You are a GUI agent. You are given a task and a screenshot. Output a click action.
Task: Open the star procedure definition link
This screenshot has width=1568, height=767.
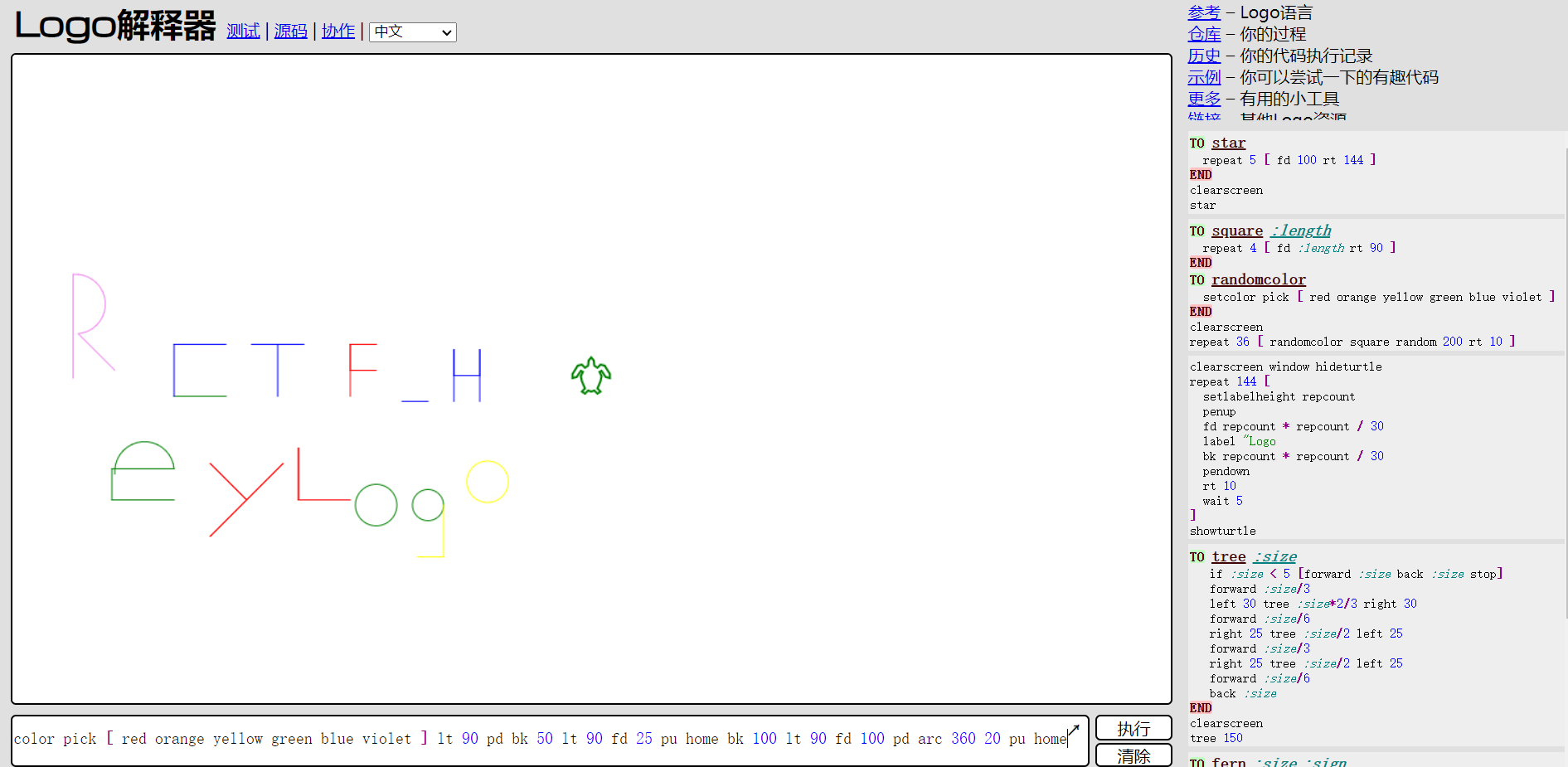pyautogui.click(x=1228, y=143)
